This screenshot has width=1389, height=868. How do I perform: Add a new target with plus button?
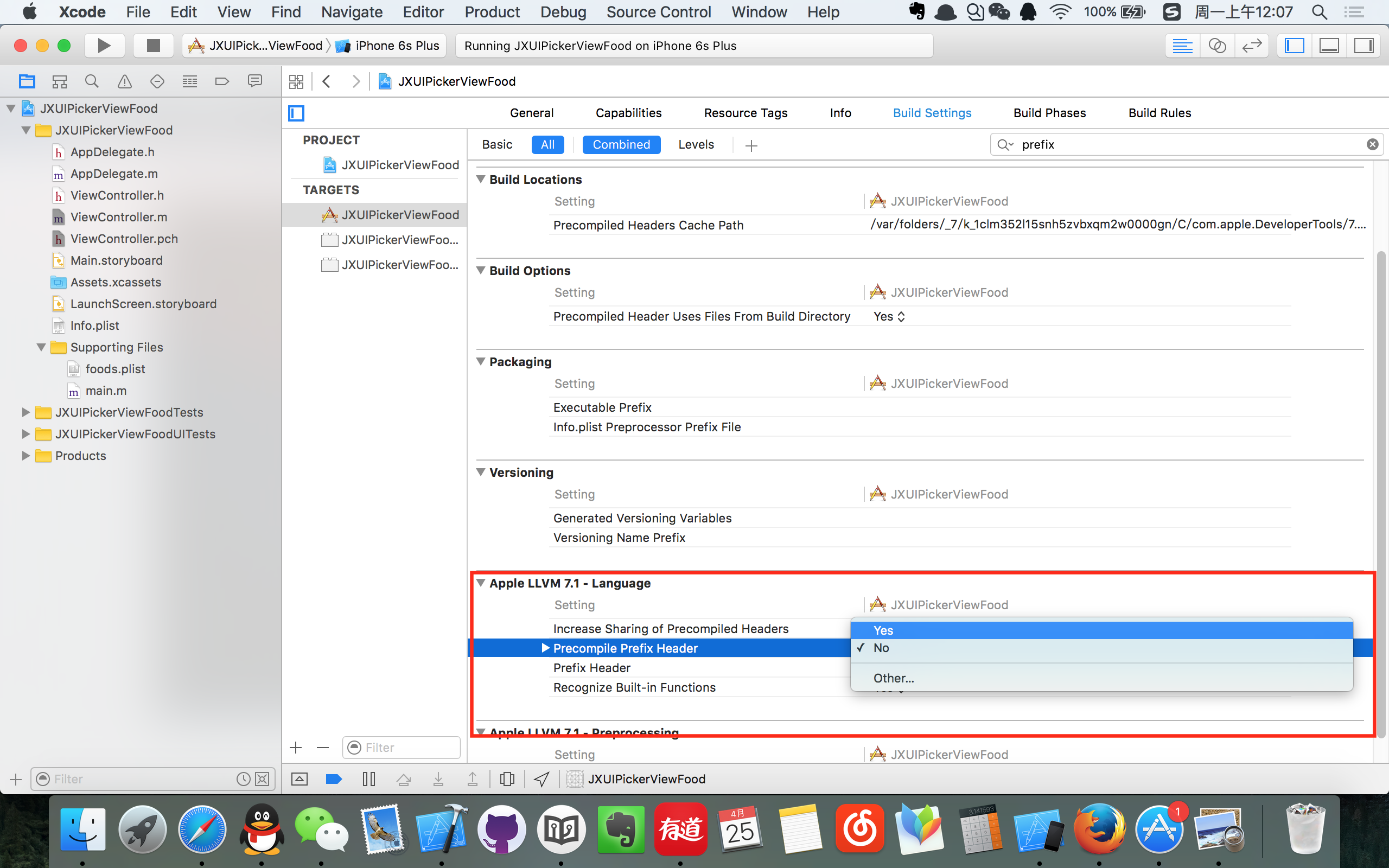coord(296,748)
